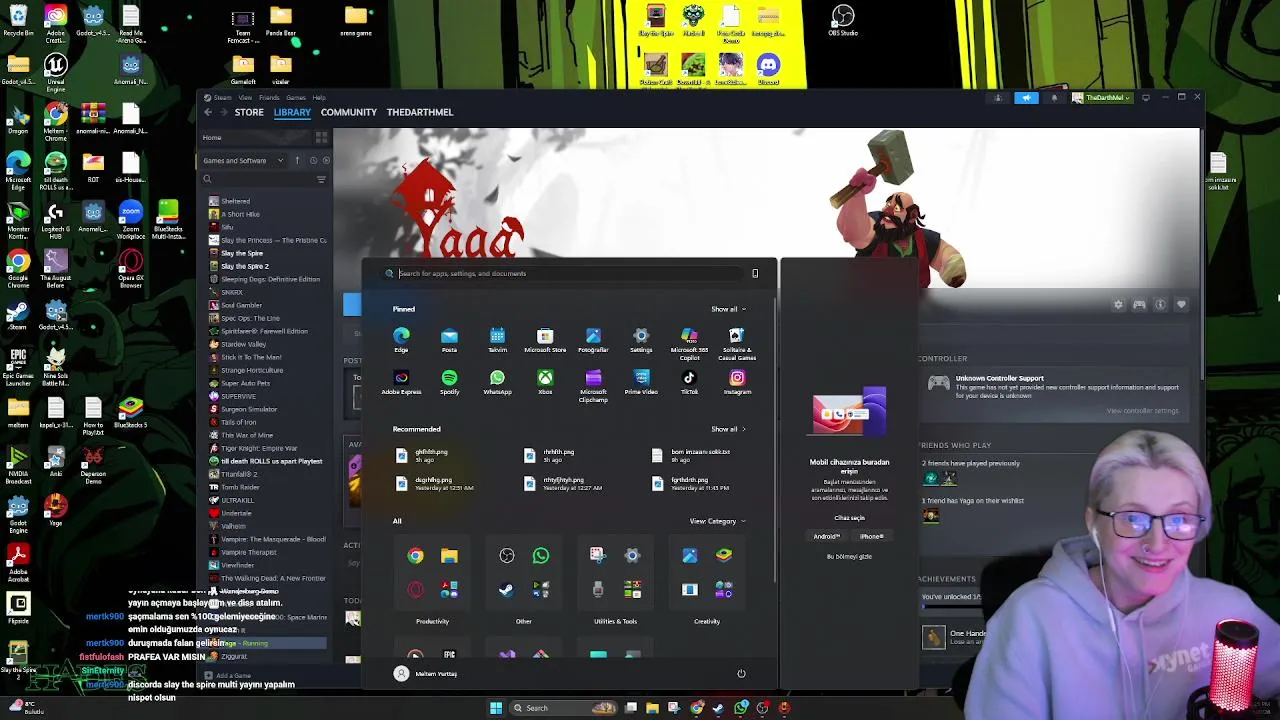Open the THEDARTHMEL profile tab
This screenshot has width=1280, height=720.
pos(420,112)
